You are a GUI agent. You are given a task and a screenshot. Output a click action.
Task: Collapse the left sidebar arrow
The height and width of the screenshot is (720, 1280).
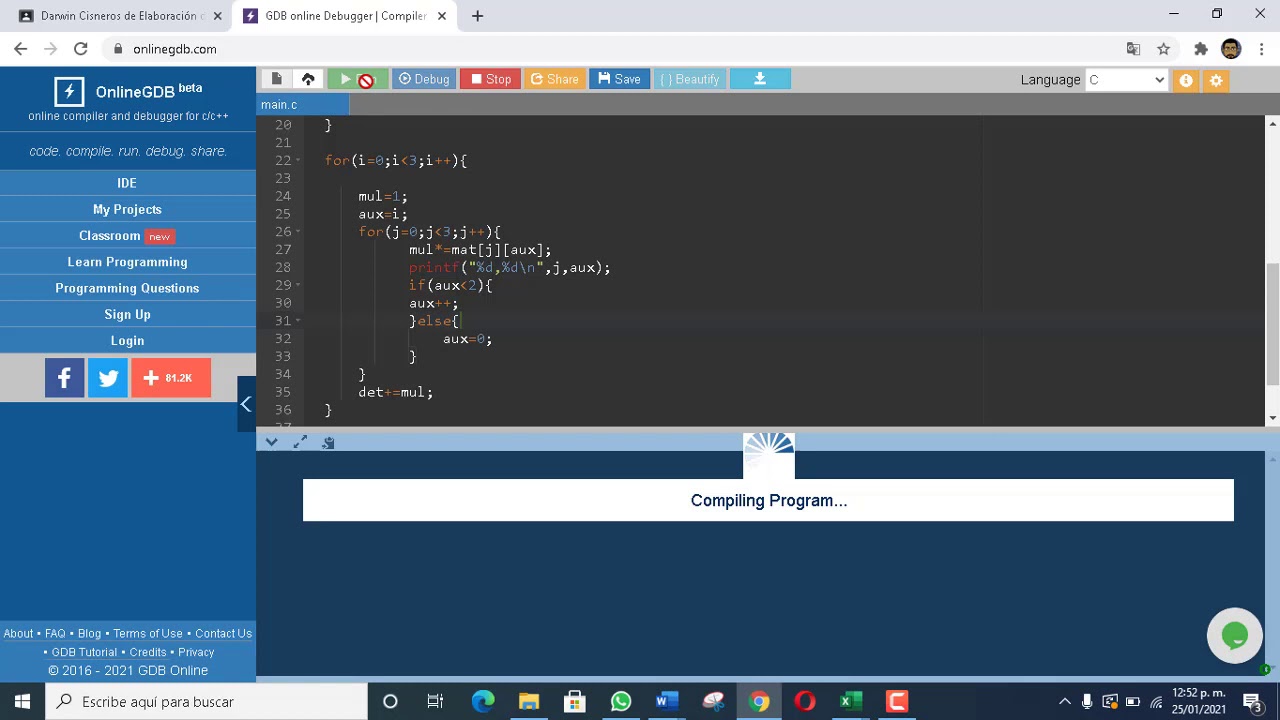(x=246, y=404)
